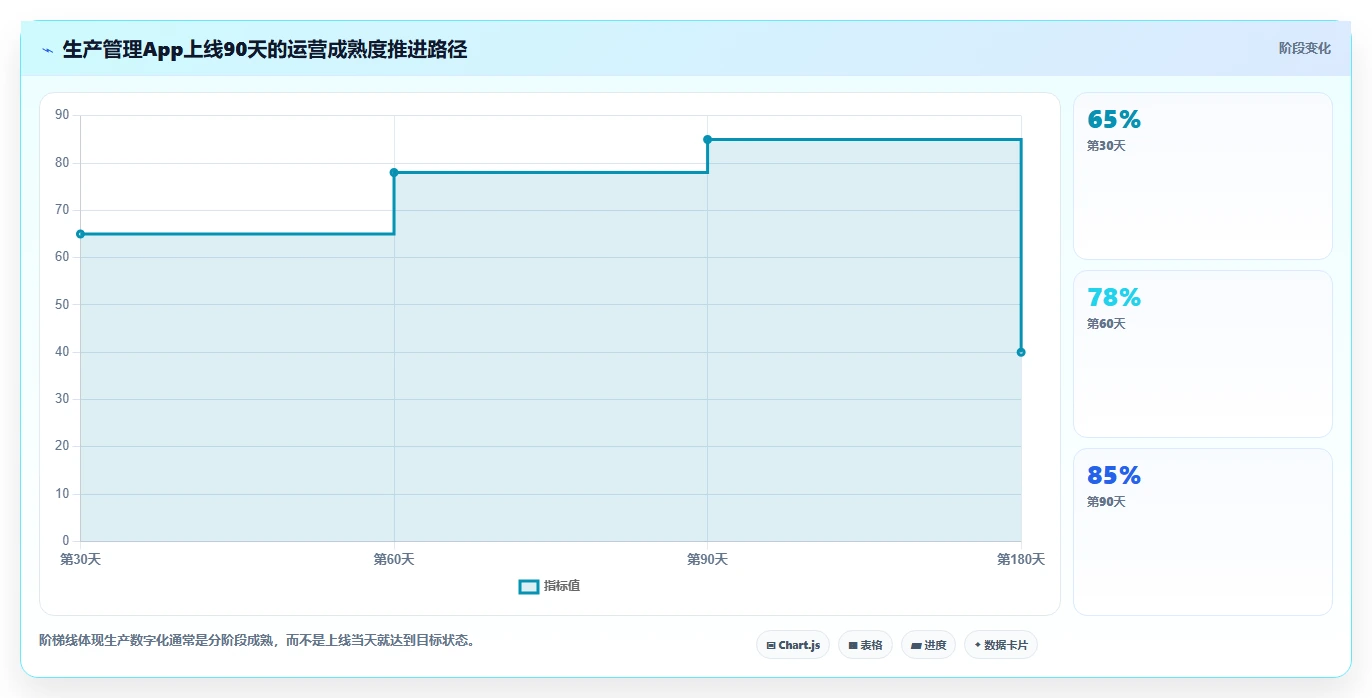Click the 数据卡片 tag pill

pyautogui.click(x=1001, y=645)
